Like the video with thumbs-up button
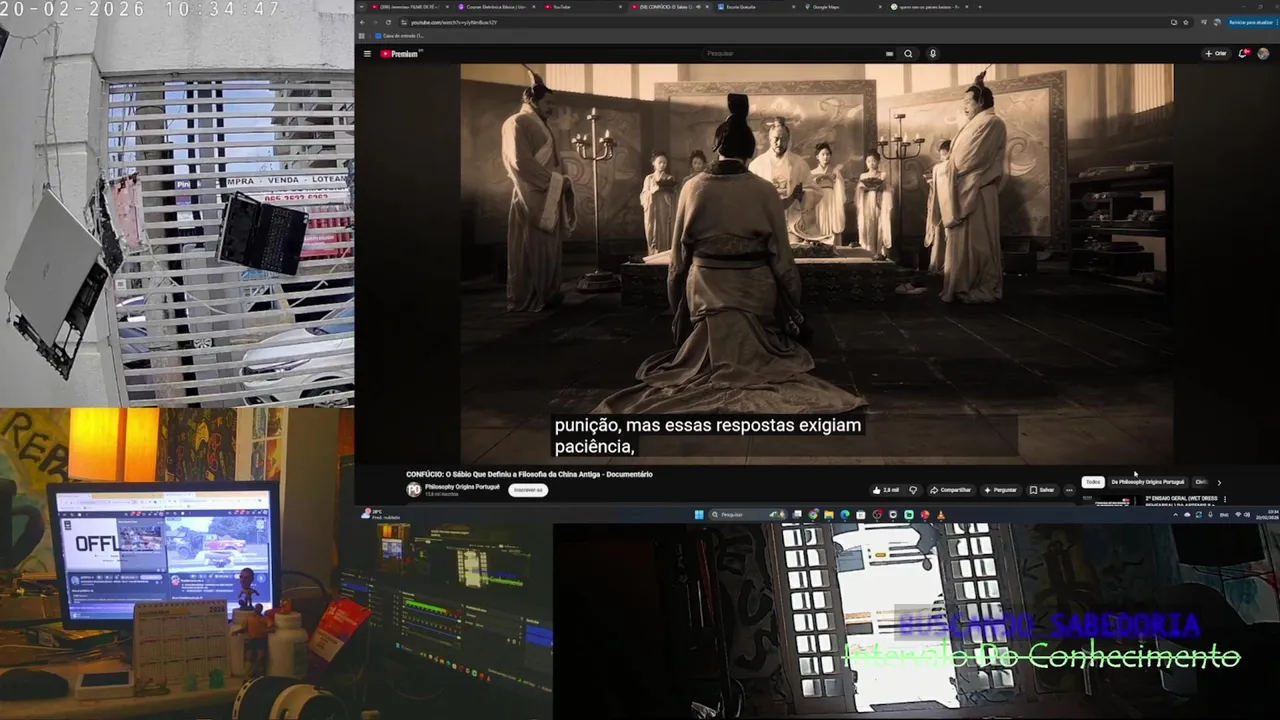Viewport: 1280px width, 720px height. coord(885,490)
